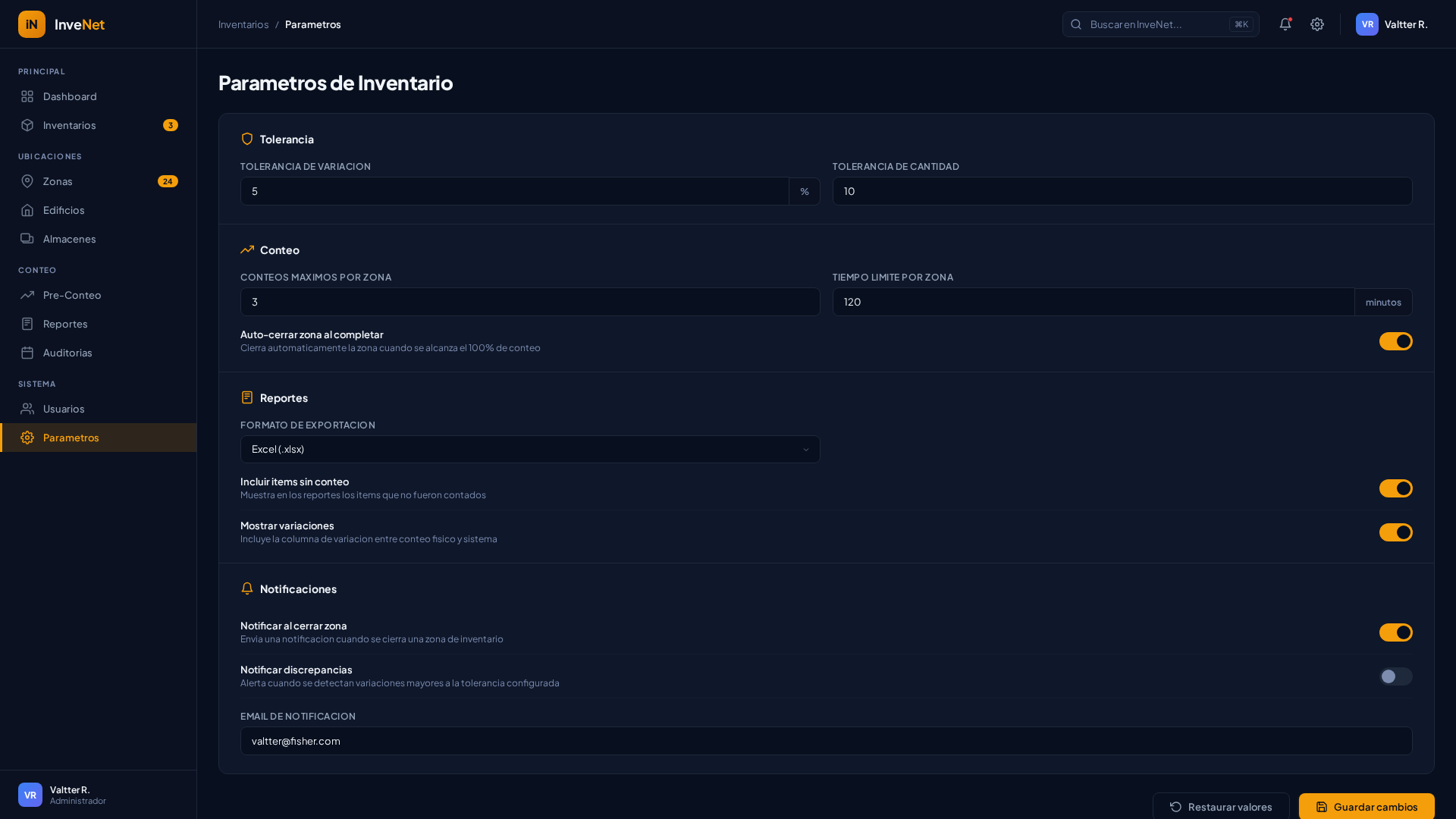Click Inventarios breadcrumb link
This screenshot has width=1456, height=819.
pyautogui.click(x=243, y=24)
